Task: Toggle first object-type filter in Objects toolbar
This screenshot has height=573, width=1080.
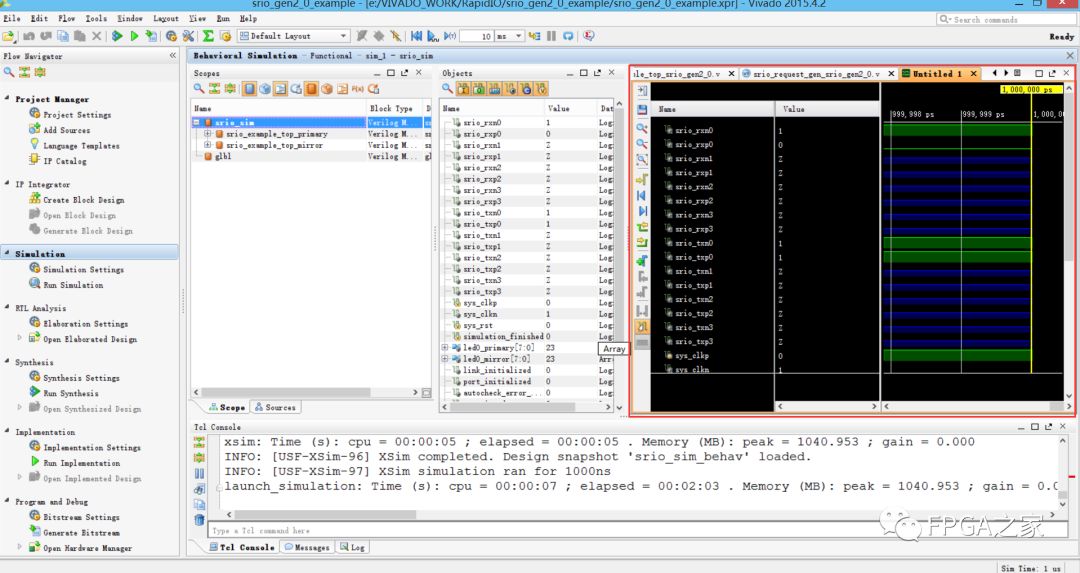Action: tap(464, 89)
